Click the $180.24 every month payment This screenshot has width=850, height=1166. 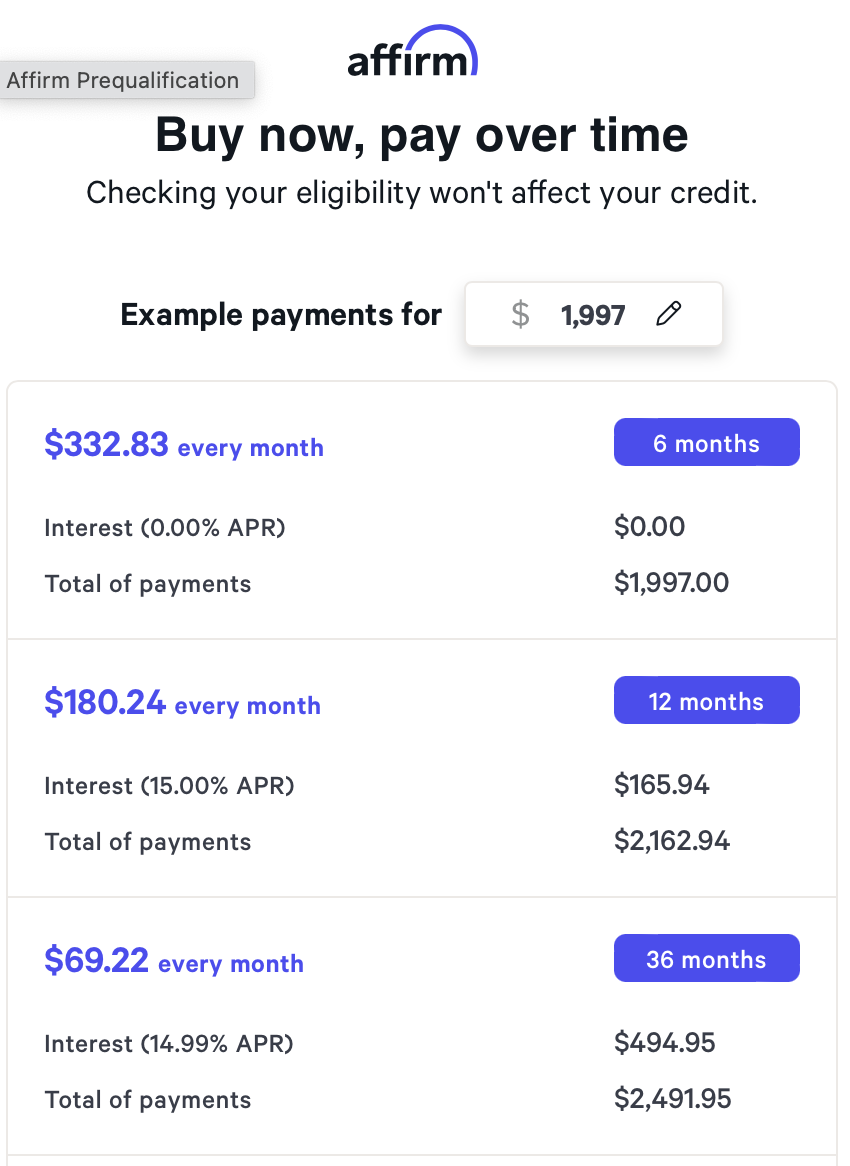point(182,703)
